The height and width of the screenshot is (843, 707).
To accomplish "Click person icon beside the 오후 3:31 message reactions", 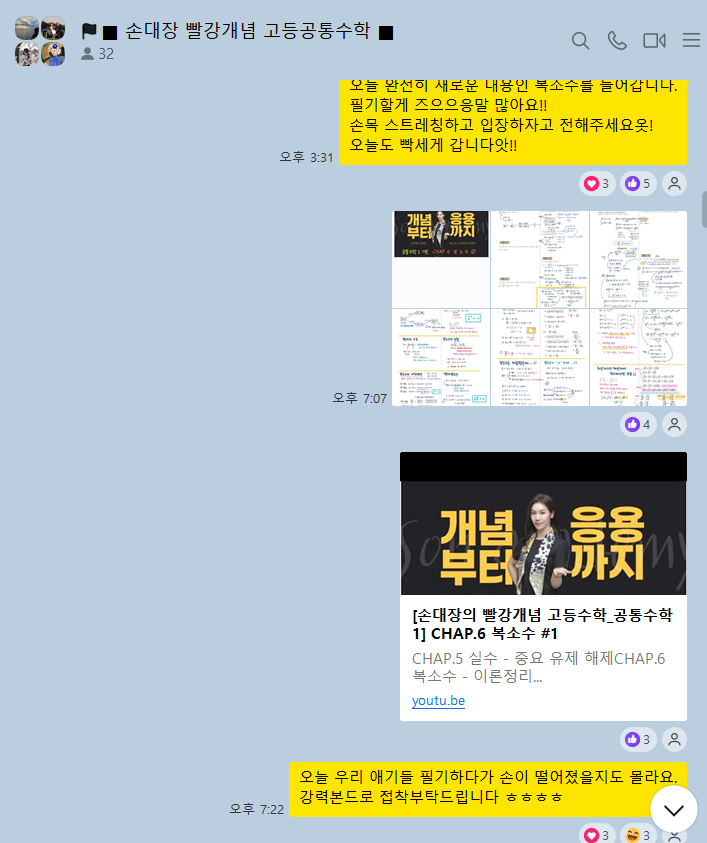I will [676, 184].
